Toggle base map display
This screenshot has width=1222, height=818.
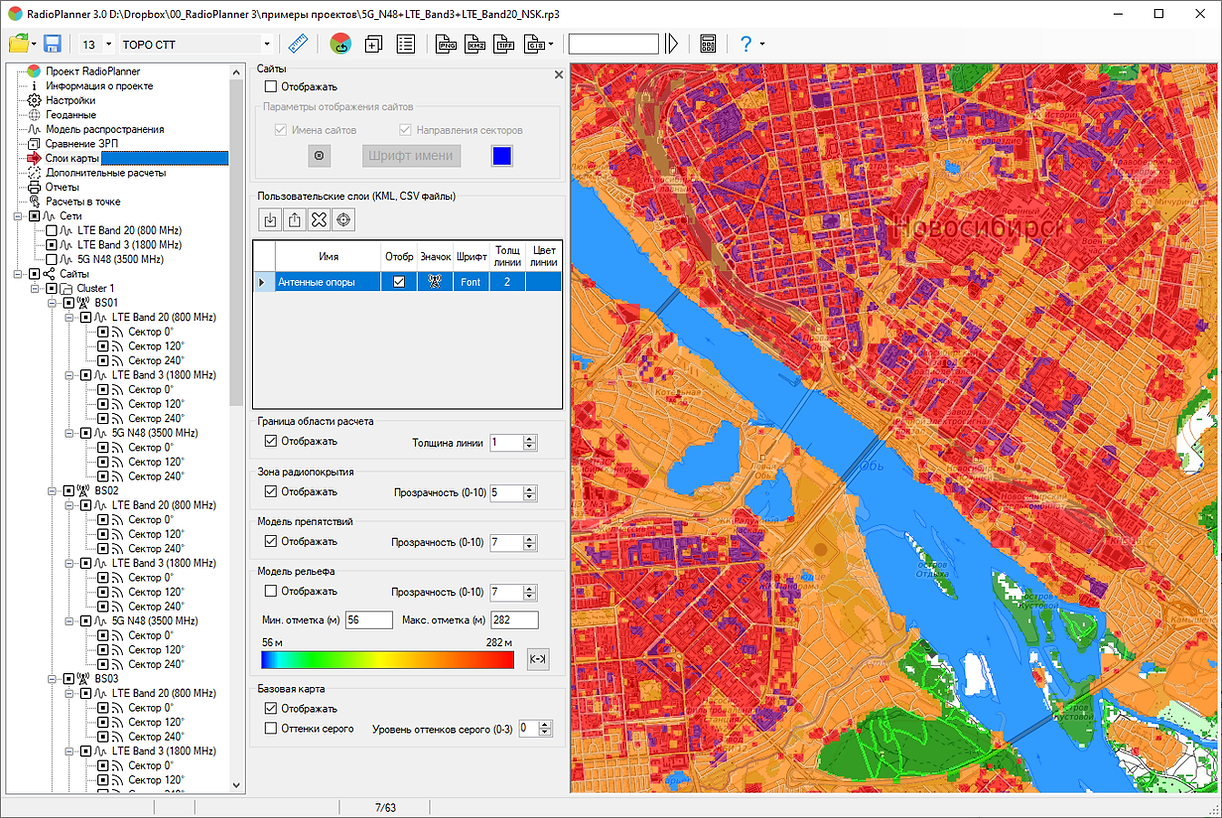271,708
